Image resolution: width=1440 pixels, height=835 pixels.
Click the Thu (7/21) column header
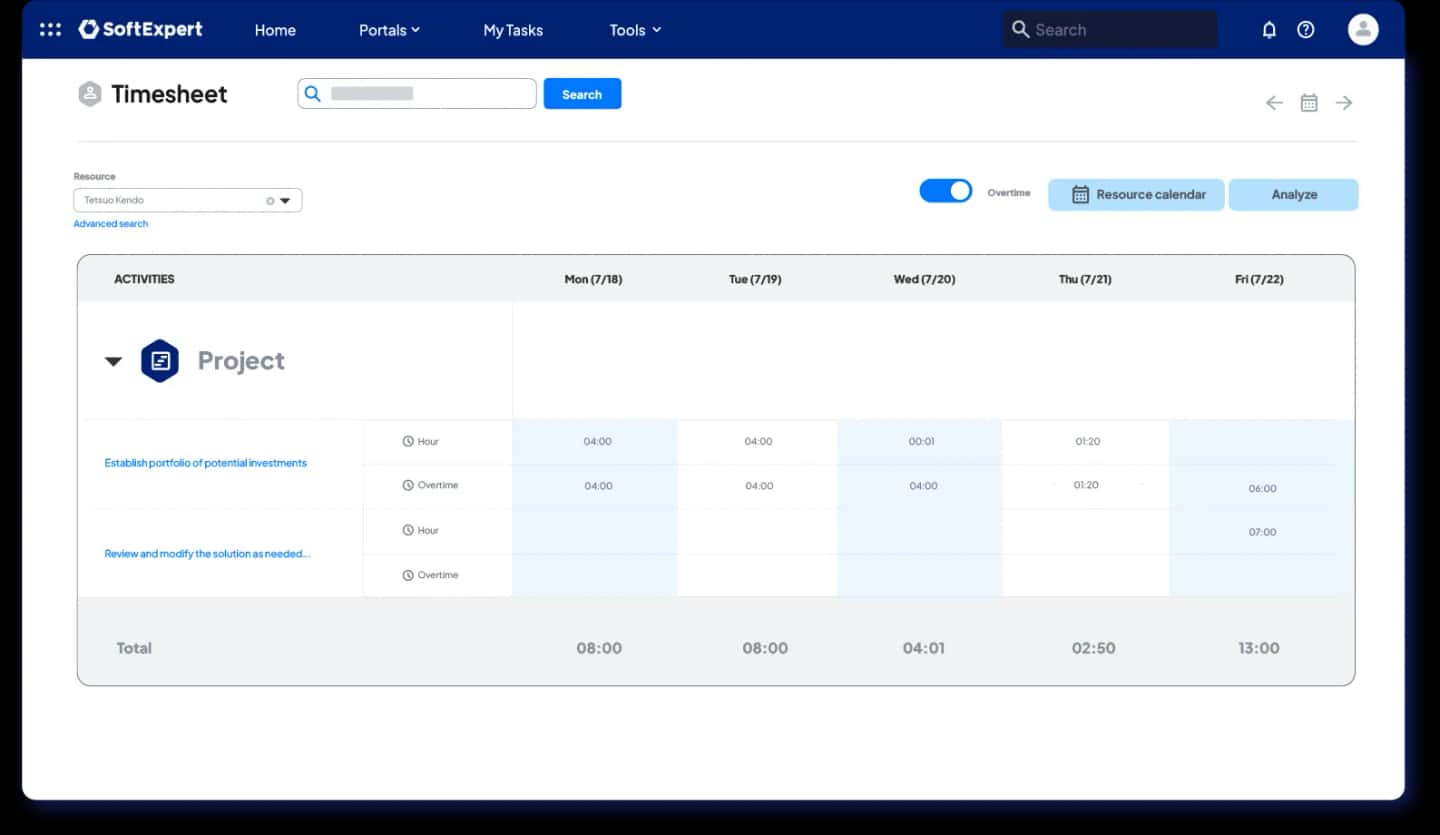(x=1087, y=279)
